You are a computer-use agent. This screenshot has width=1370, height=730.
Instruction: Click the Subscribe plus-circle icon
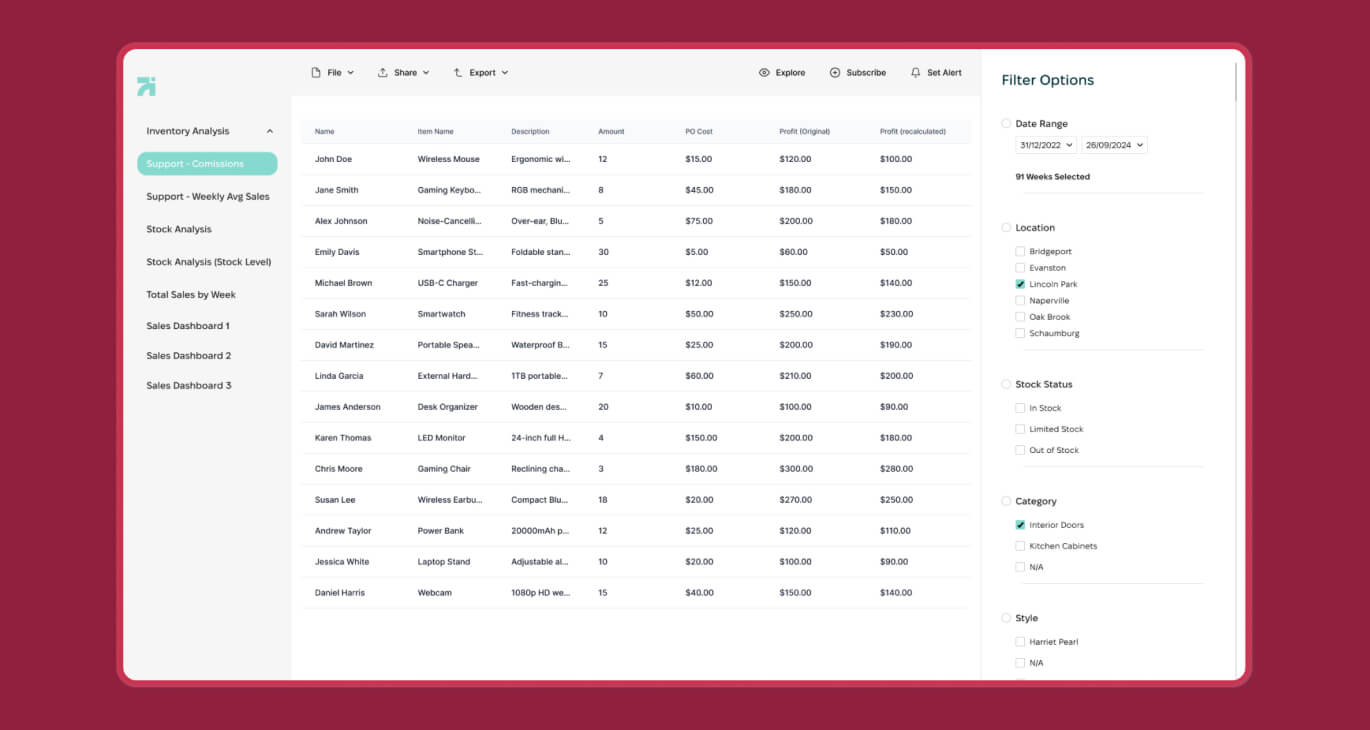[835, 73]
